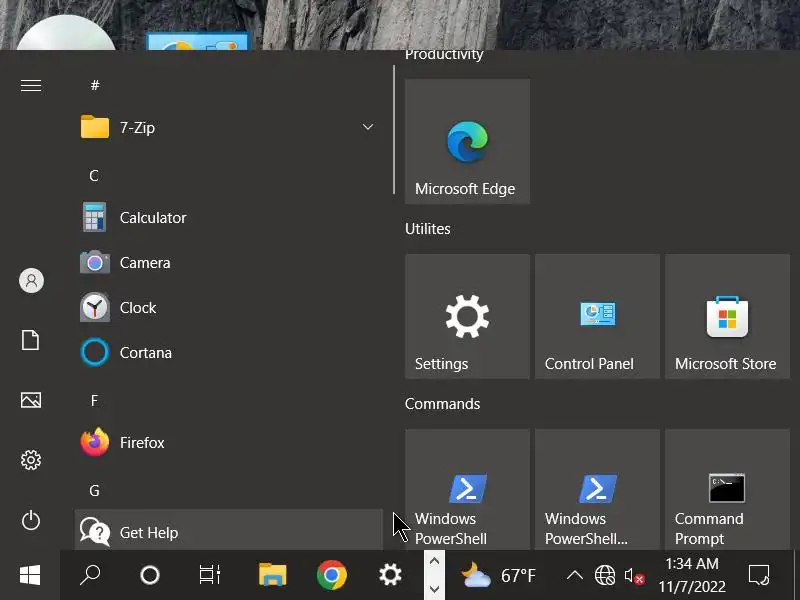Launch Camera from the app list
800x600 pixels.
(x=229, y=263)
